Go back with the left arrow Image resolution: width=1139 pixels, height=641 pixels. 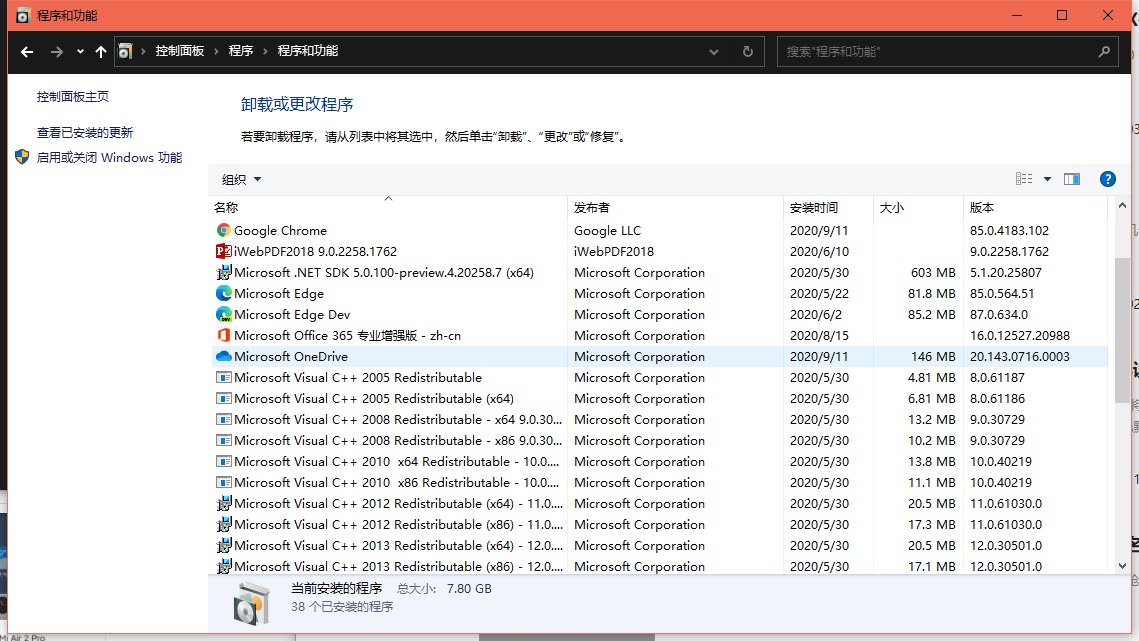27,52
